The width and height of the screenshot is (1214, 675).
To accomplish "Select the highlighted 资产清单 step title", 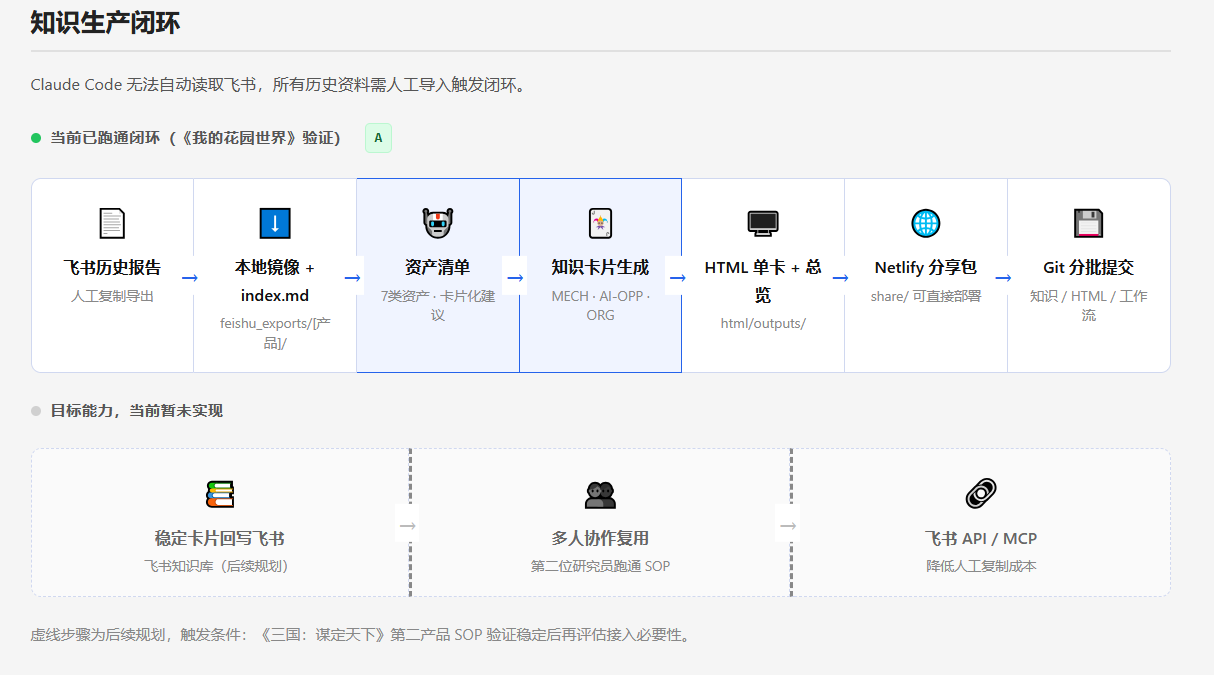I will (438, 268).
